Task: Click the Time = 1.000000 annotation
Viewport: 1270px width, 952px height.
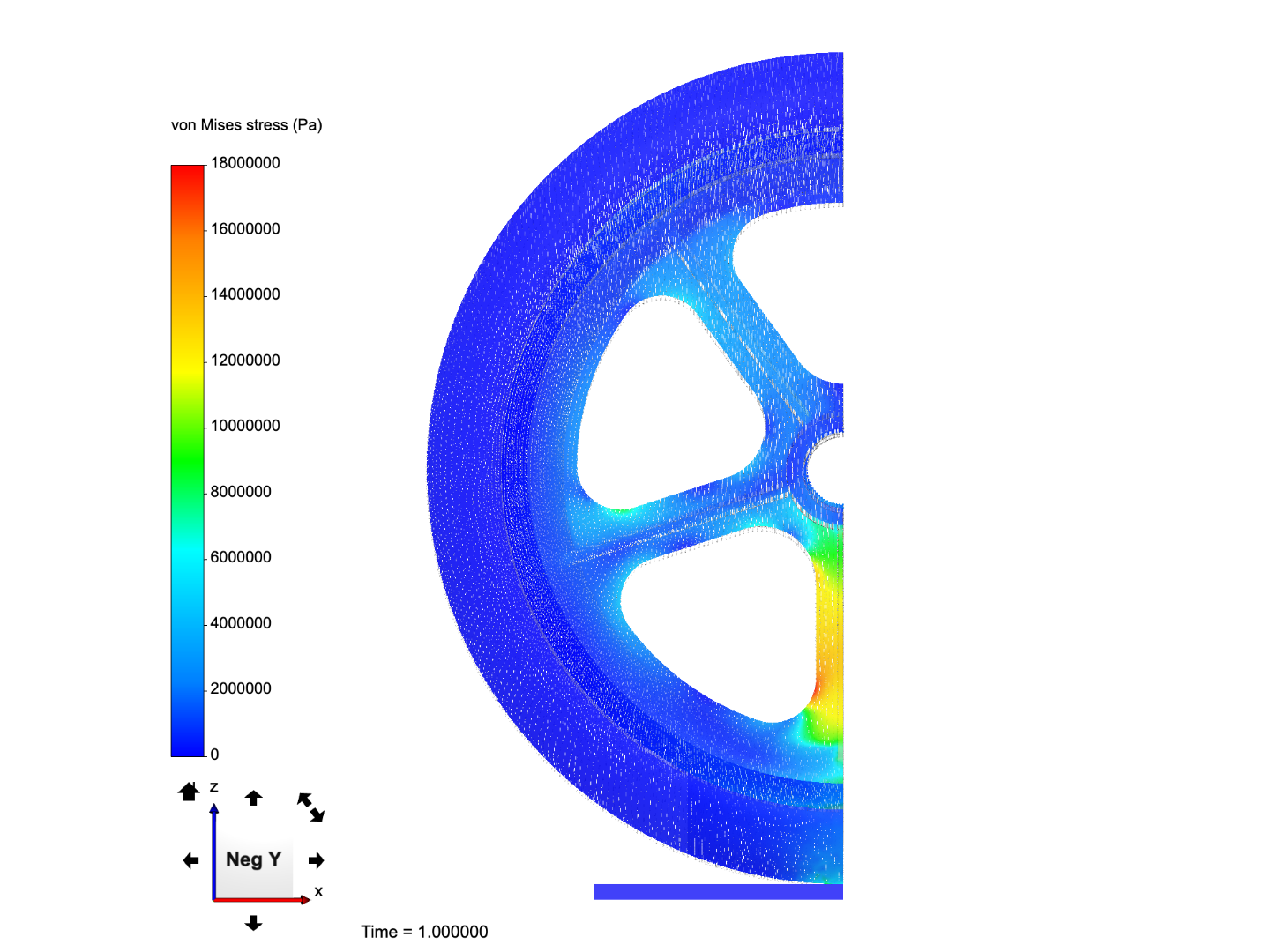Action: tap(425, 931)
